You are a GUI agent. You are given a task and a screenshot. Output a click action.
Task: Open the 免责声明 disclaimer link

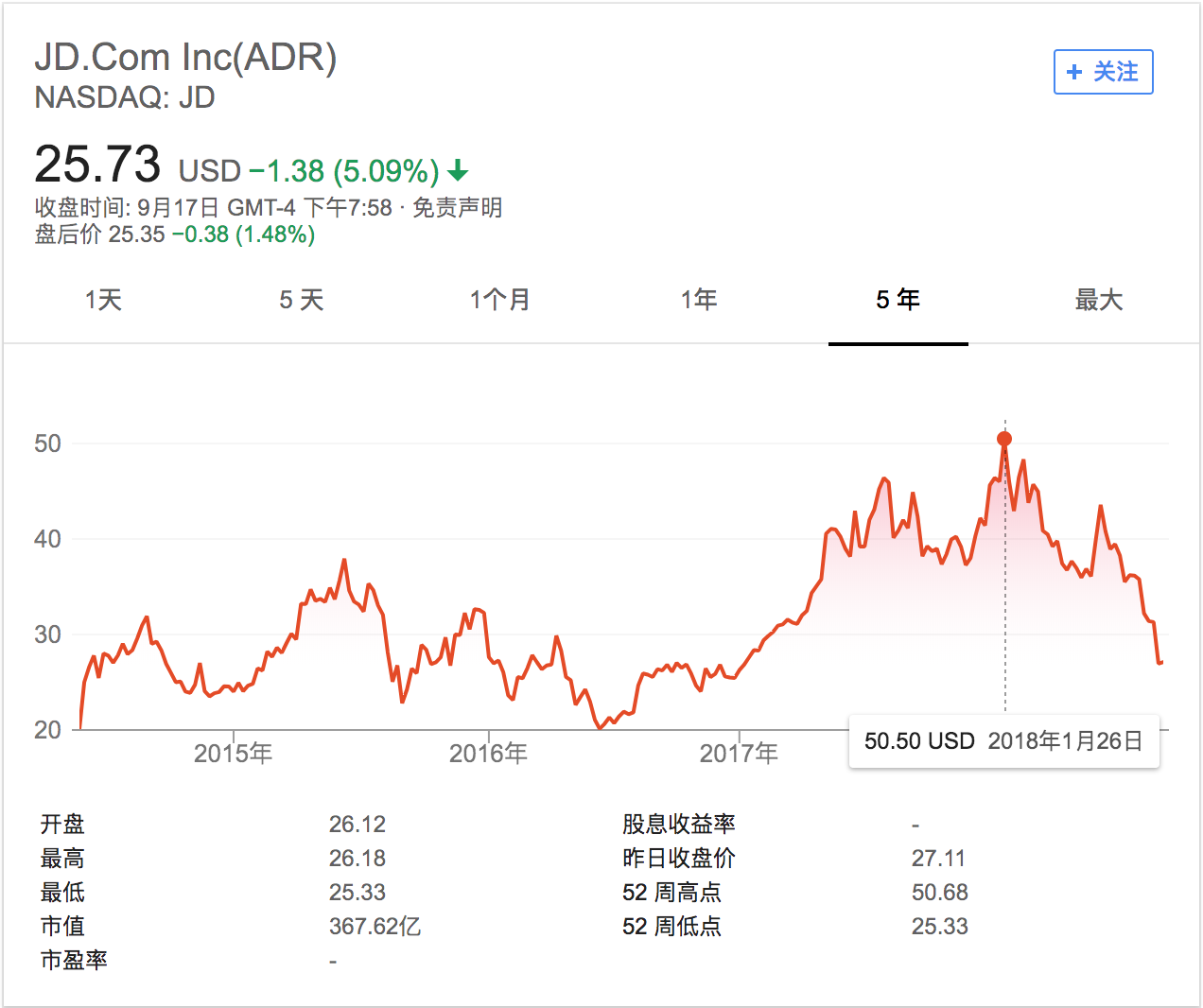pos(458,207)
